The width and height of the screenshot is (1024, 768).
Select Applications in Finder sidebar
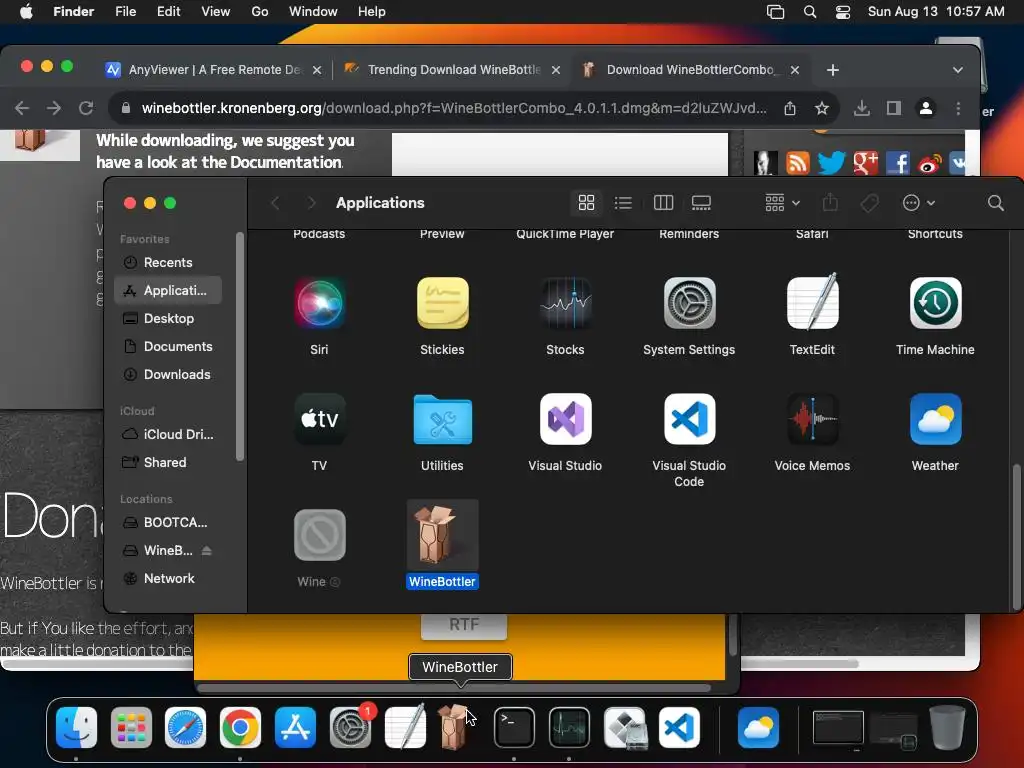(x=168, y=290)
